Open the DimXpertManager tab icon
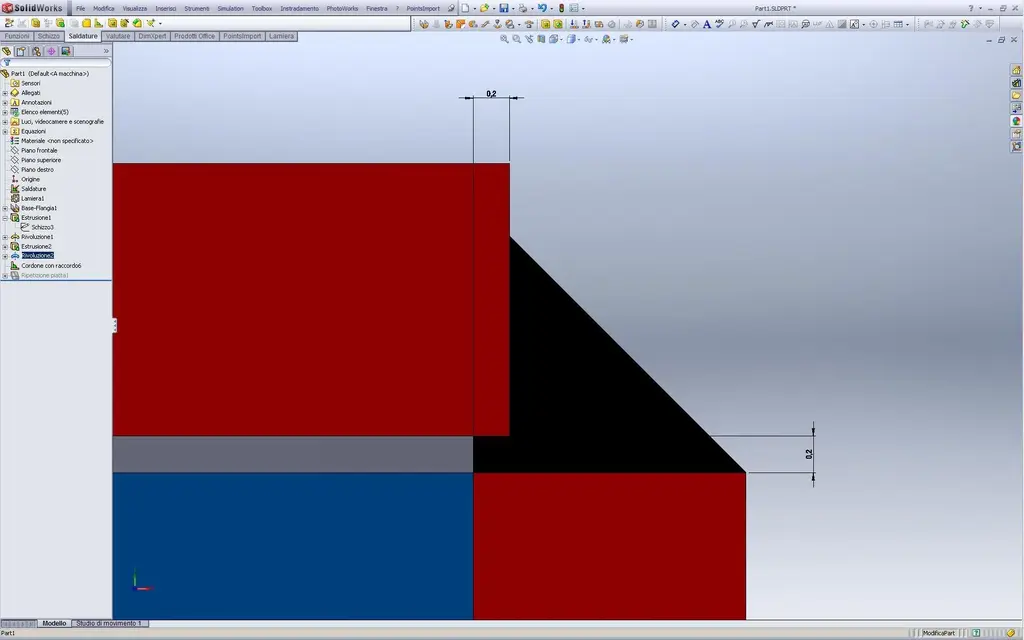 pyautogui.click(x=51, y=51)
